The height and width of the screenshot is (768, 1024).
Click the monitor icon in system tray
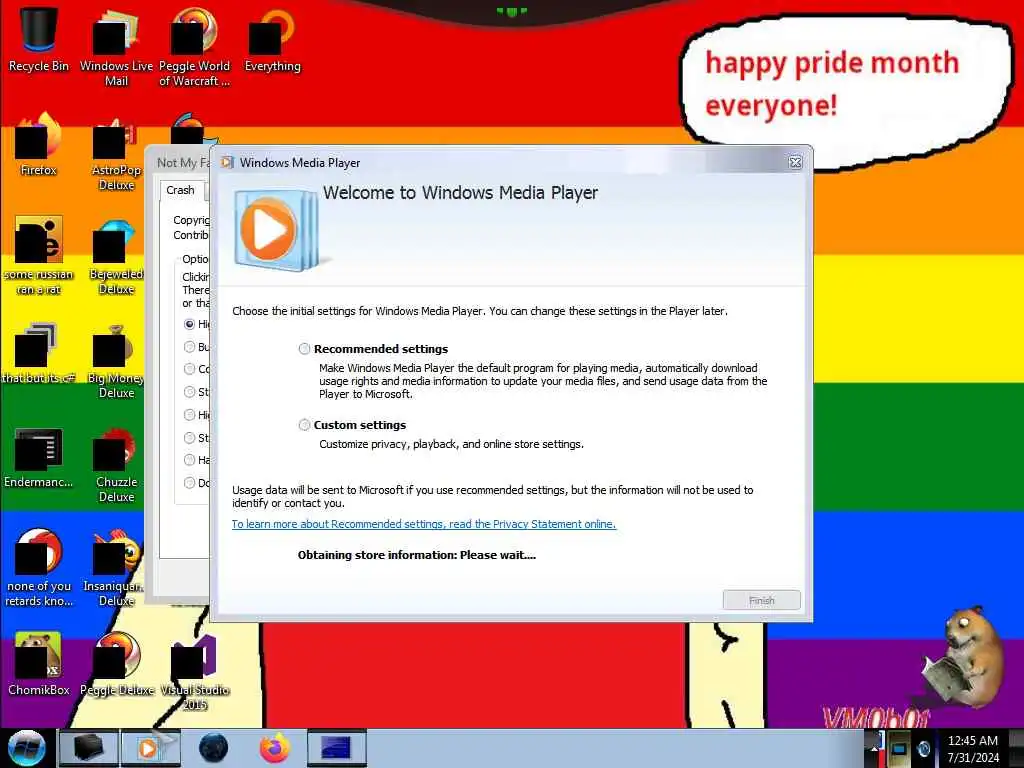coord(899,748)
